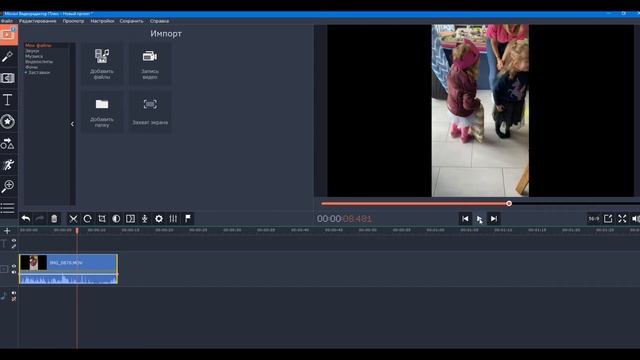Click the Rotate clip icon
The image size is (640, 360).
87,219
